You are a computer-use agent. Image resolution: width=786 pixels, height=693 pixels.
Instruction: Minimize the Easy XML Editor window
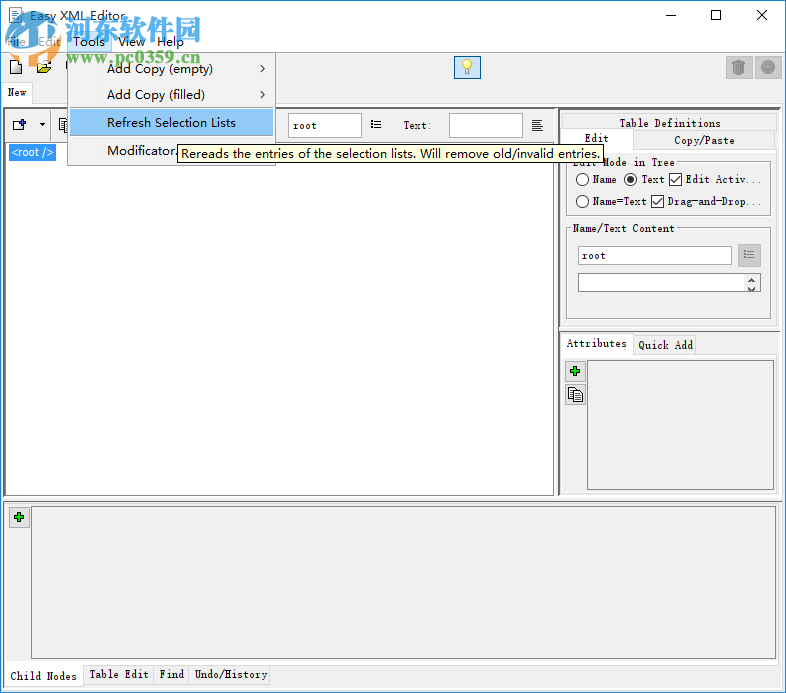(x=671, y=16)
